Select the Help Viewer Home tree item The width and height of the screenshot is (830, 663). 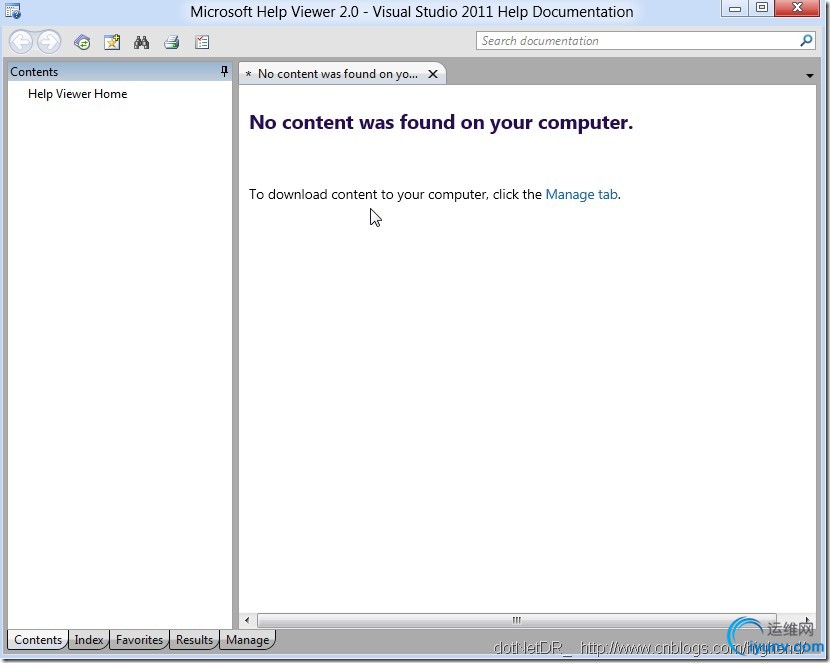(x=77, y=94)
